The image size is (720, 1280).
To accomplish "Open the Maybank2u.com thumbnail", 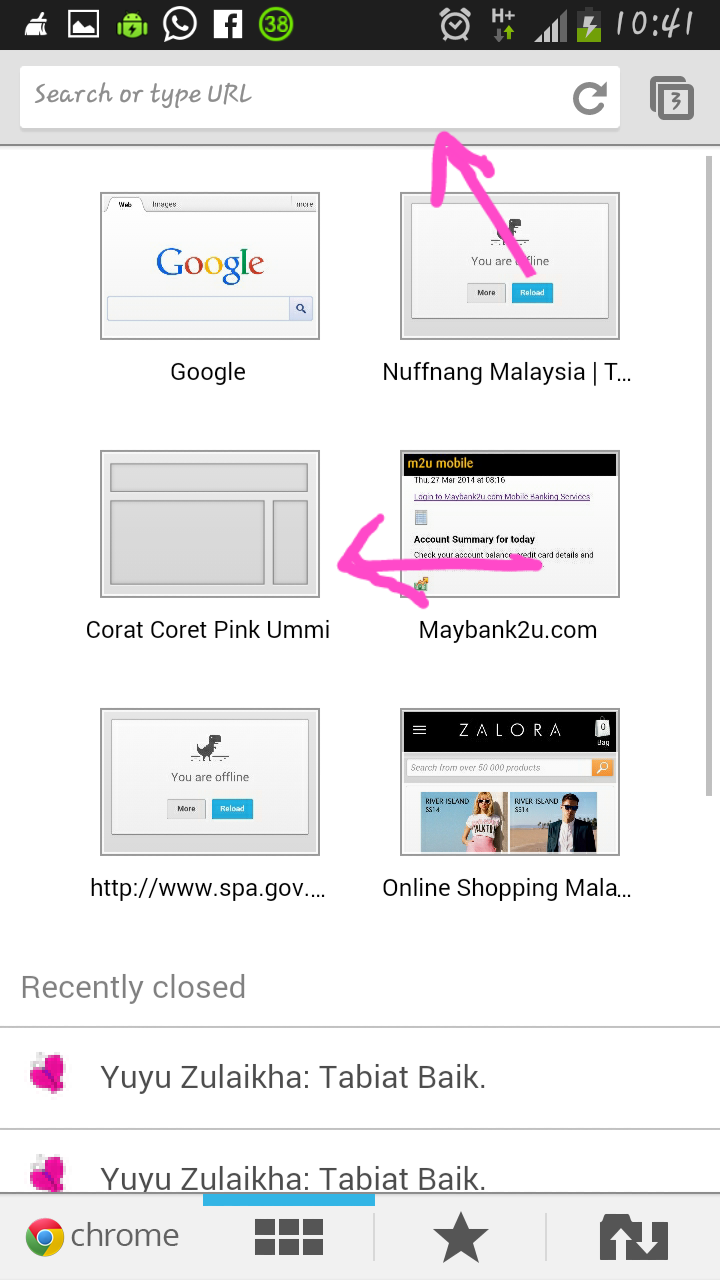I will click(510, 524).
